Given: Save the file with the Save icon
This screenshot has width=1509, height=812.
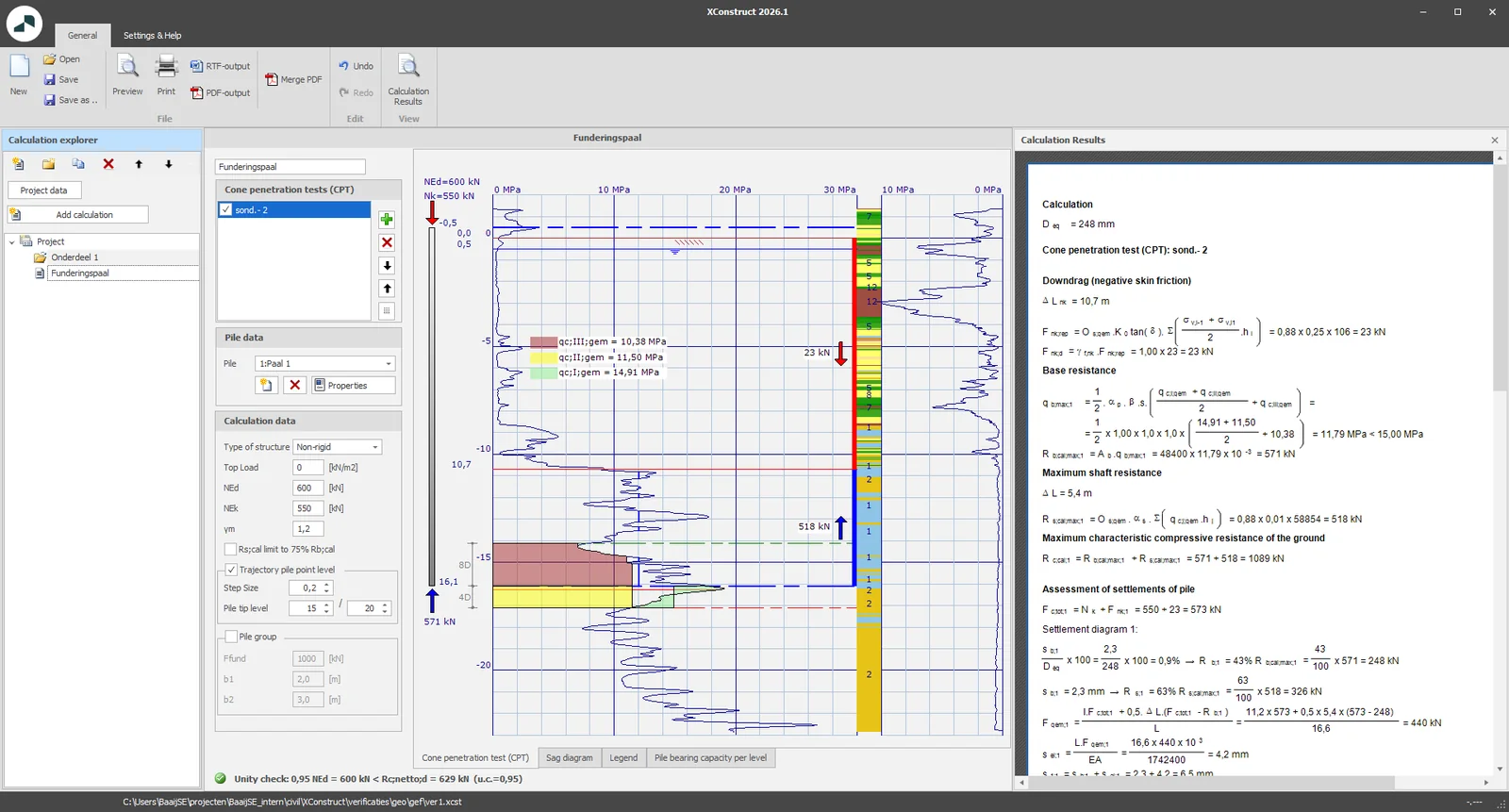Looking at the screenshot, I should click(61, 79).
